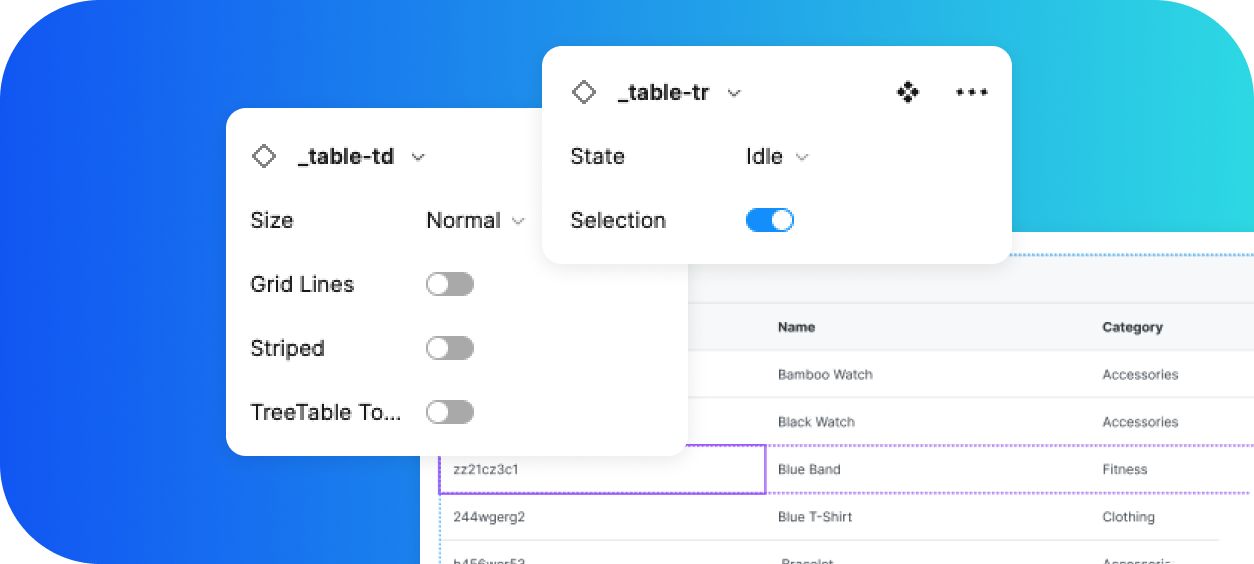The height and width of the screenshot is (564, 1254).
Task: Open the three-dots more options menu
Action: [x=972, y=92]
